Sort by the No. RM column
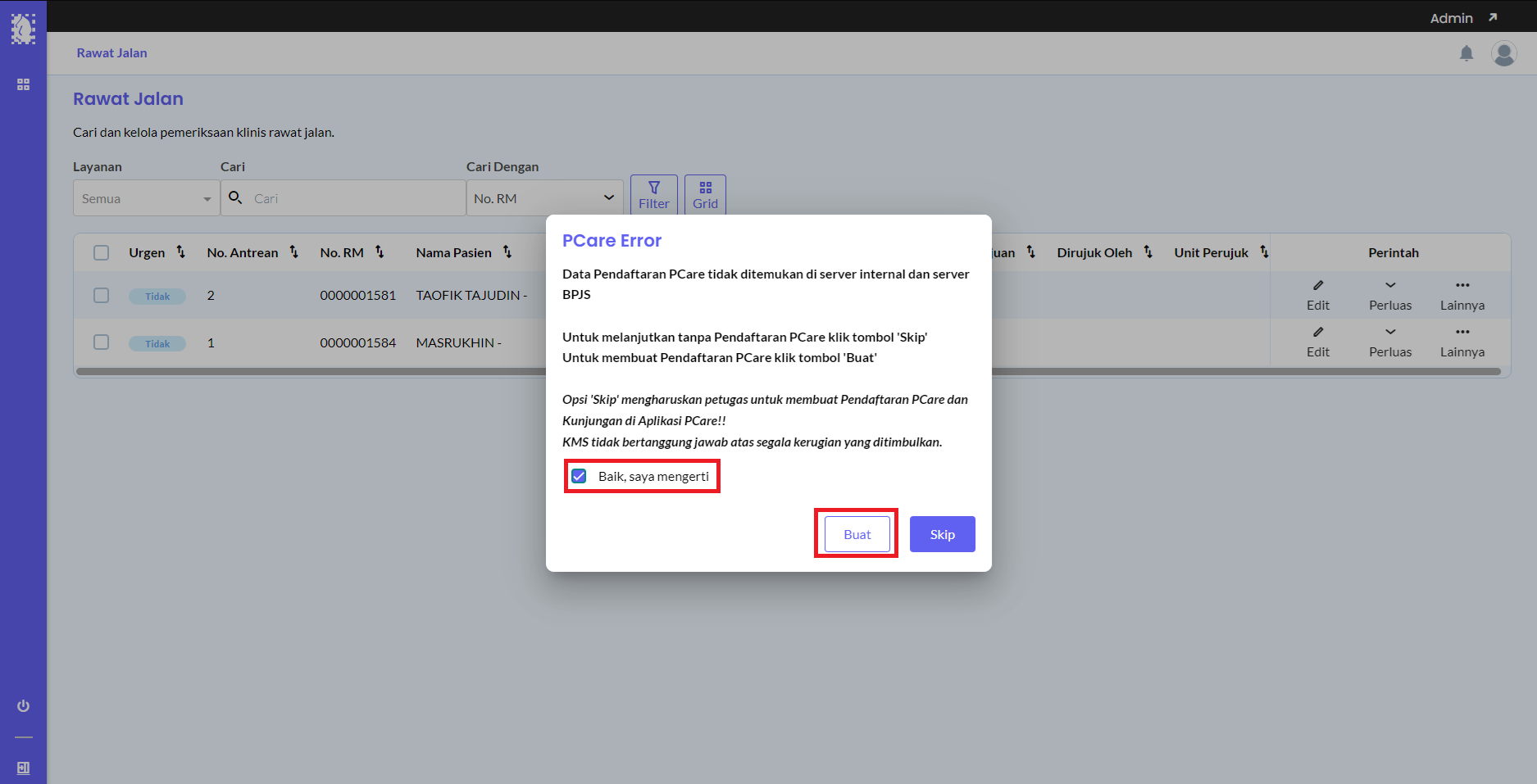Screen dimensions: 1537x784 pyautogui.click(x=380, y=252)
